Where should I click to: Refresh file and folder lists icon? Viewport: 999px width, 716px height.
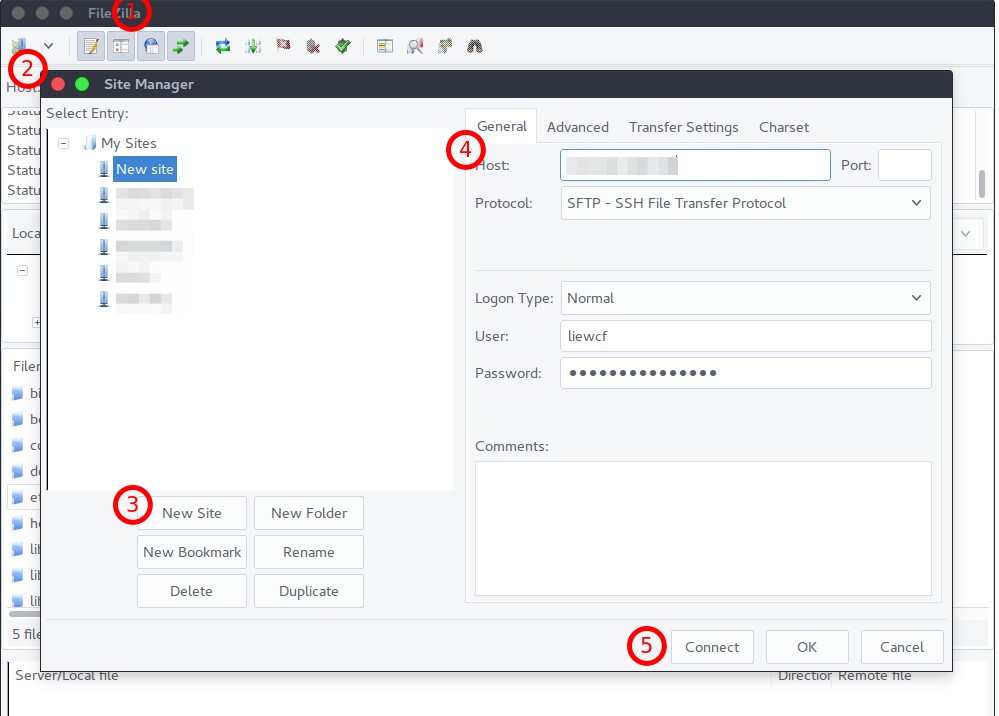tap(223, 46)
